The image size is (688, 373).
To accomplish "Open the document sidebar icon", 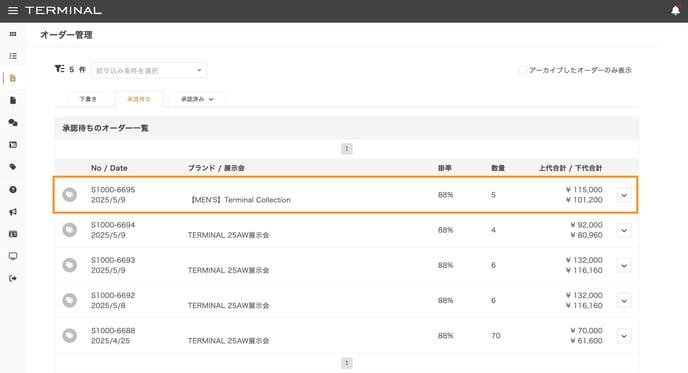I will pos(13,100).
